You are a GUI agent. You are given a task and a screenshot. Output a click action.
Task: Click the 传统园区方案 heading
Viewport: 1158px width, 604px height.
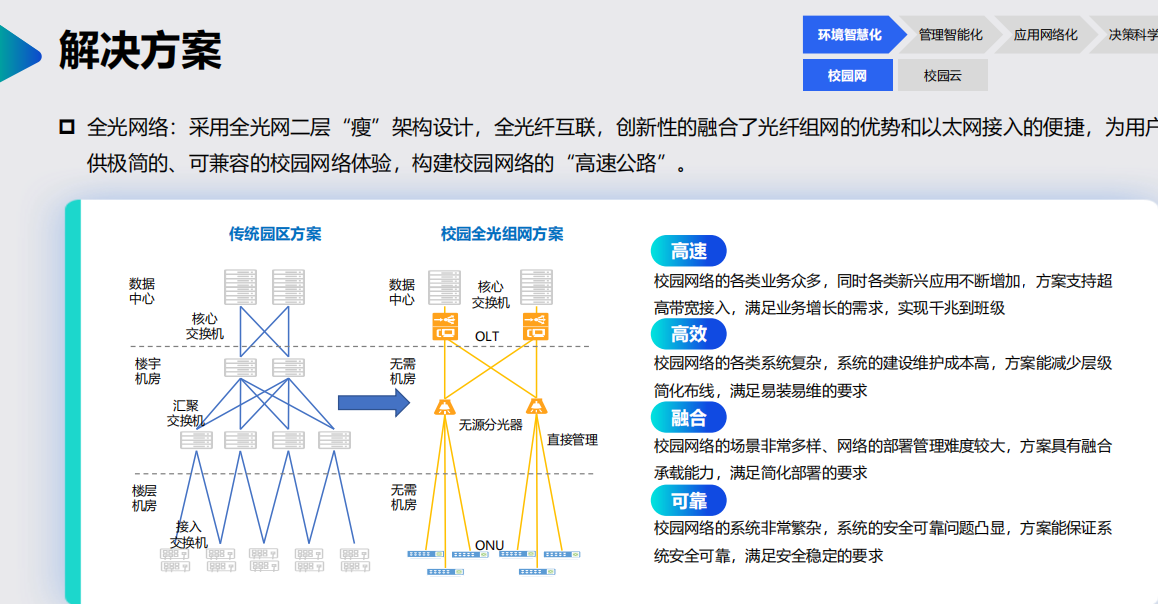(x=275, y=234)
